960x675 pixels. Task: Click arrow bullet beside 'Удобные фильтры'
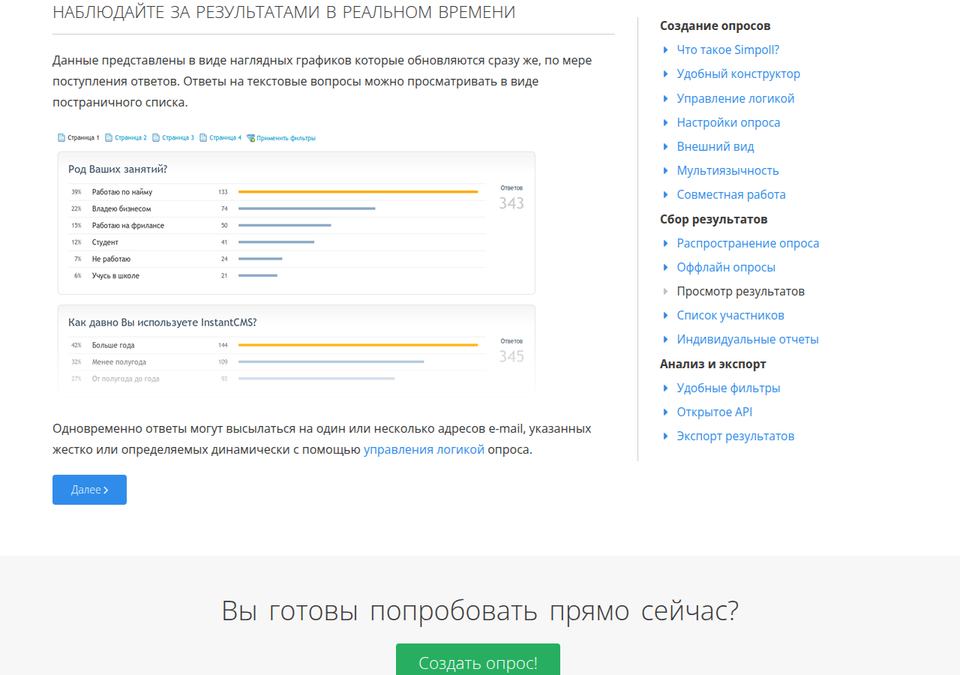666,388
